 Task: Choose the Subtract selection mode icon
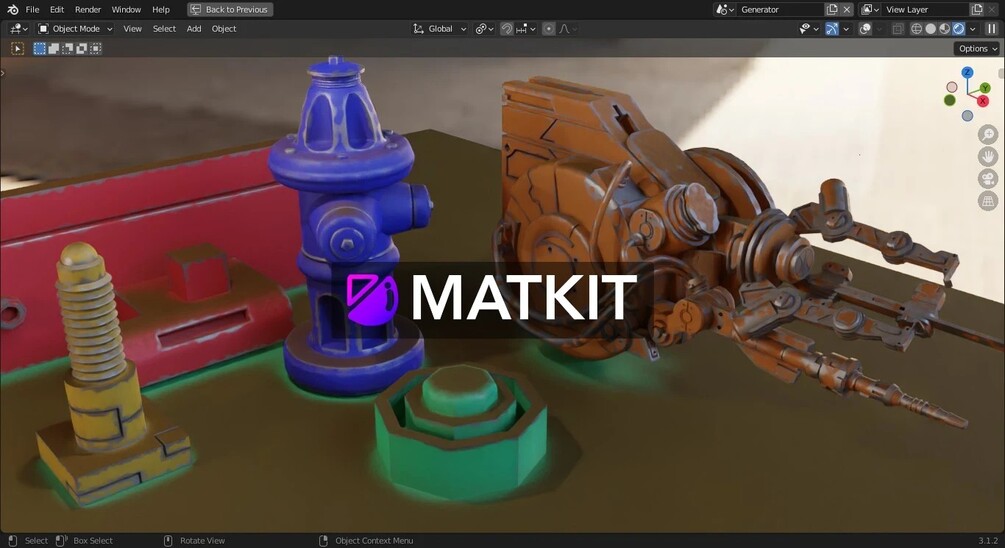67,49
